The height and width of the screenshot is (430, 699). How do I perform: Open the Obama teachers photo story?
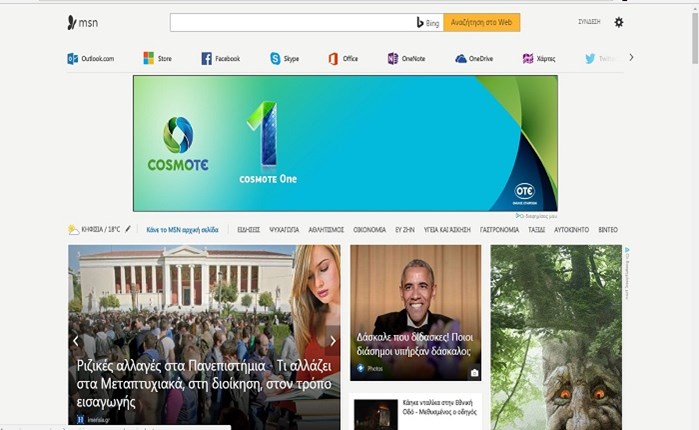point(415,344)
